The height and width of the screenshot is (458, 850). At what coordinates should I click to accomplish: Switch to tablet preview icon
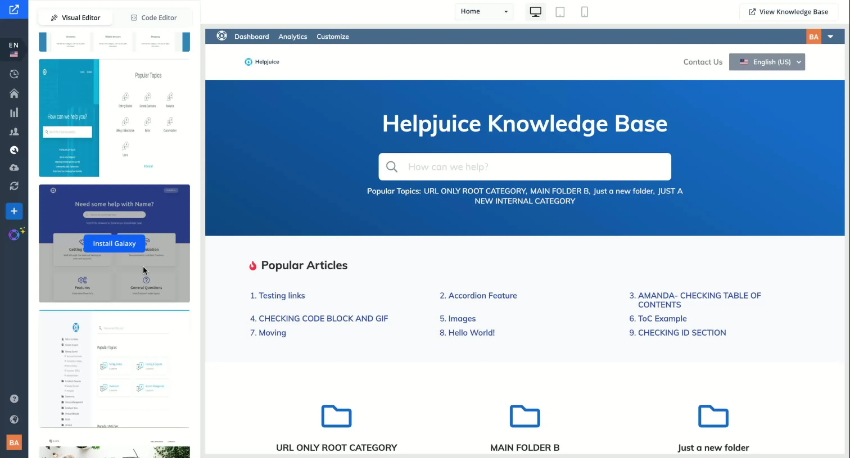(560, 12)
